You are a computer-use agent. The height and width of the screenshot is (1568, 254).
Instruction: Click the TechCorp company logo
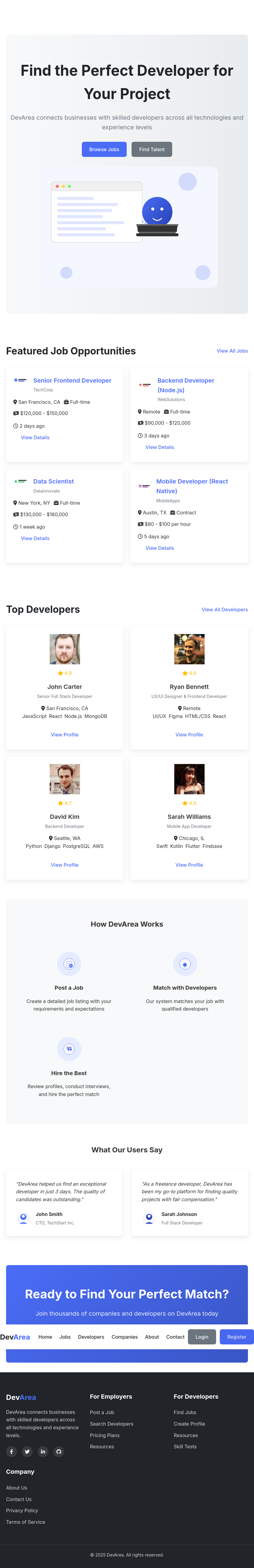pos(21,380)
